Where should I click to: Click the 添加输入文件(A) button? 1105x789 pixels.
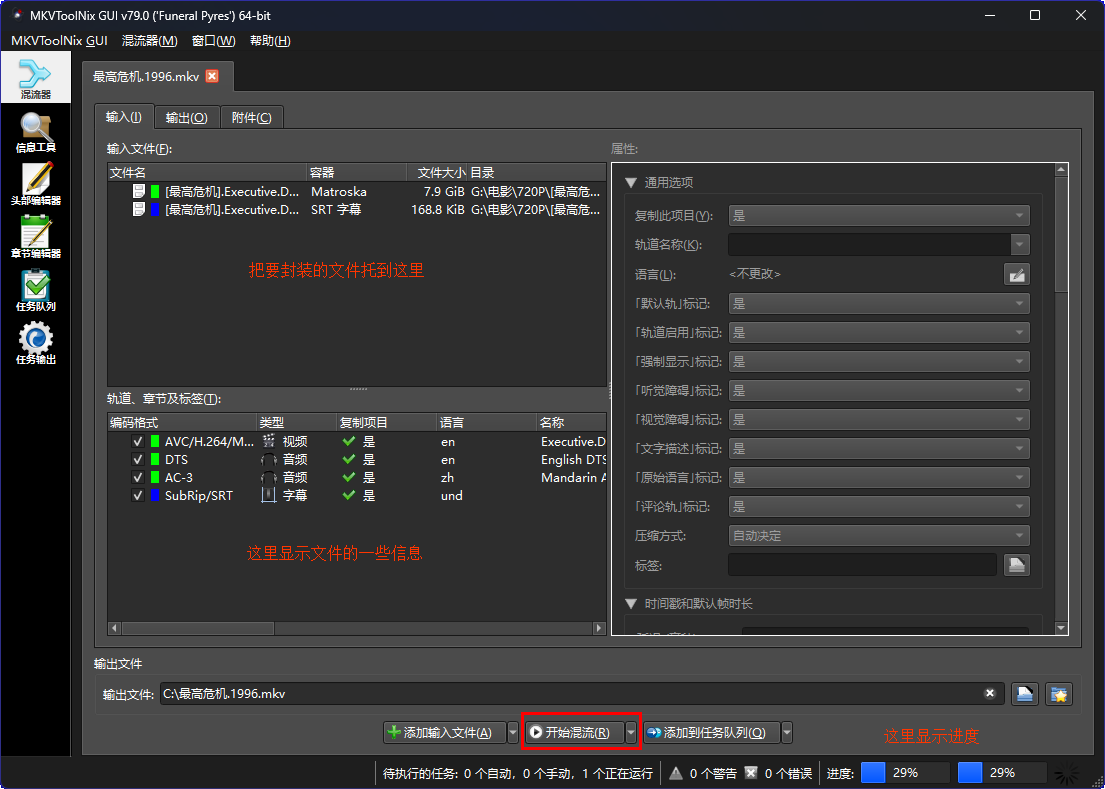445,733
